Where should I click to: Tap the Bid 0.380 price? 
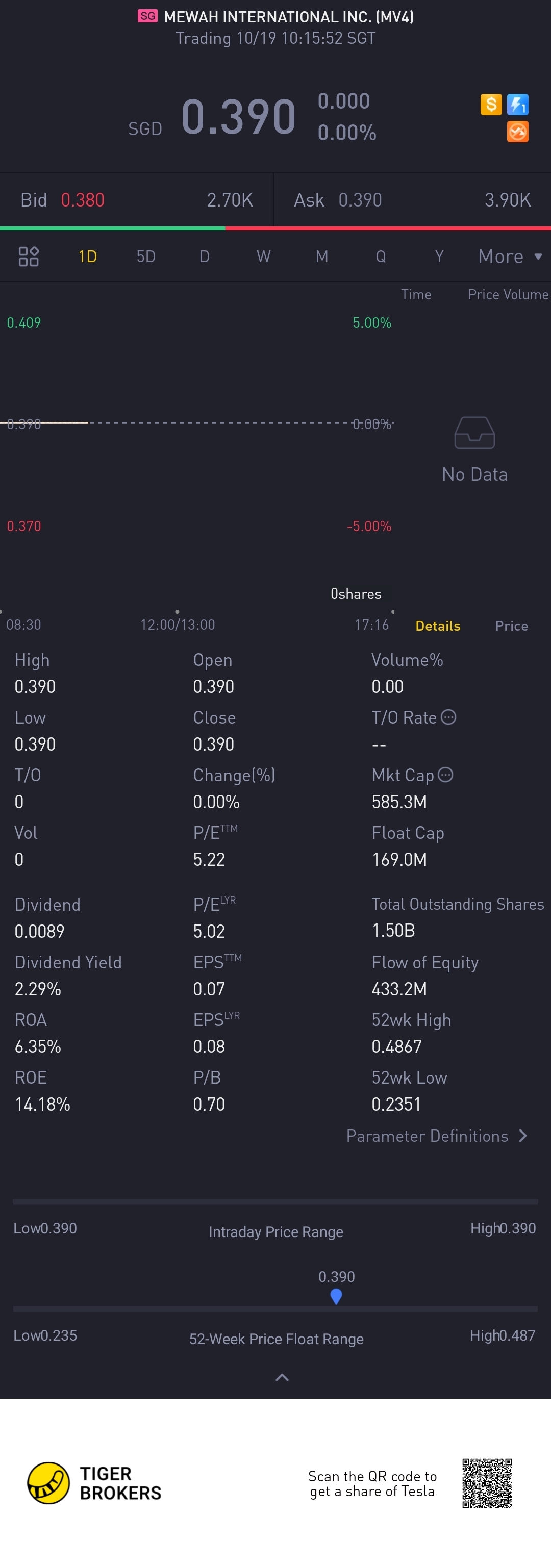tap(83, 200)
